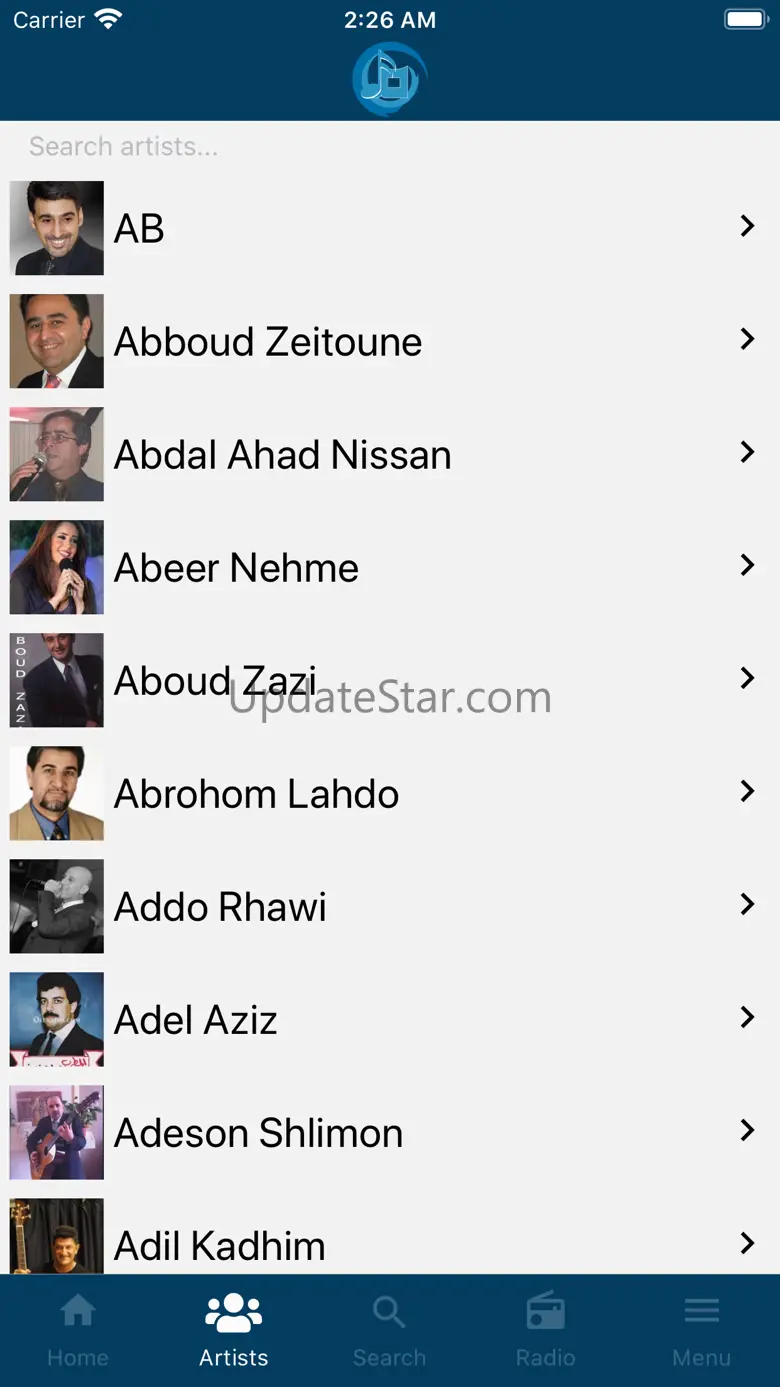Tap the app logo in header

tap(390, 79)
